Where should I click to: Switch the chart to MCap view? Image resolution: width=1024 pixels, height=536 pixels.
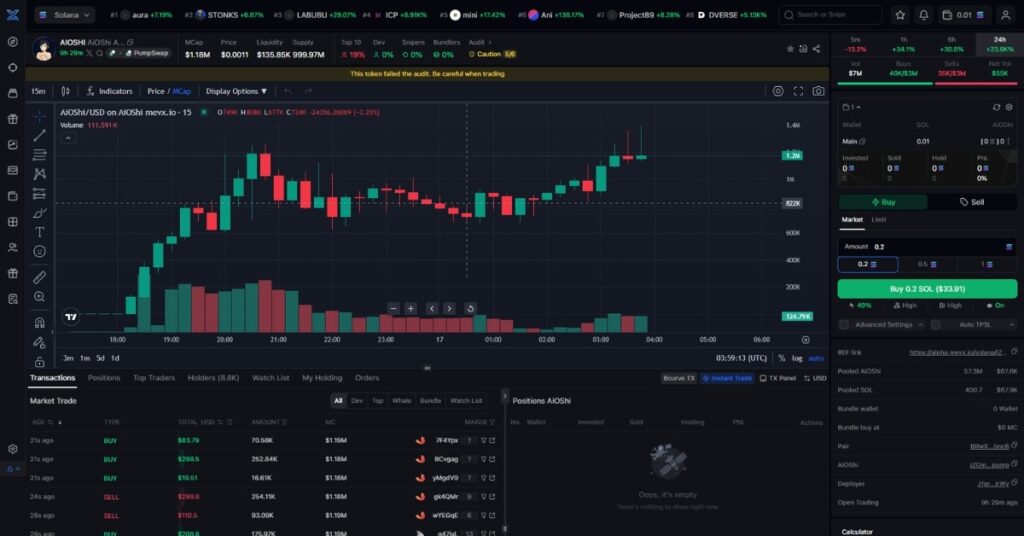[182, 91]
